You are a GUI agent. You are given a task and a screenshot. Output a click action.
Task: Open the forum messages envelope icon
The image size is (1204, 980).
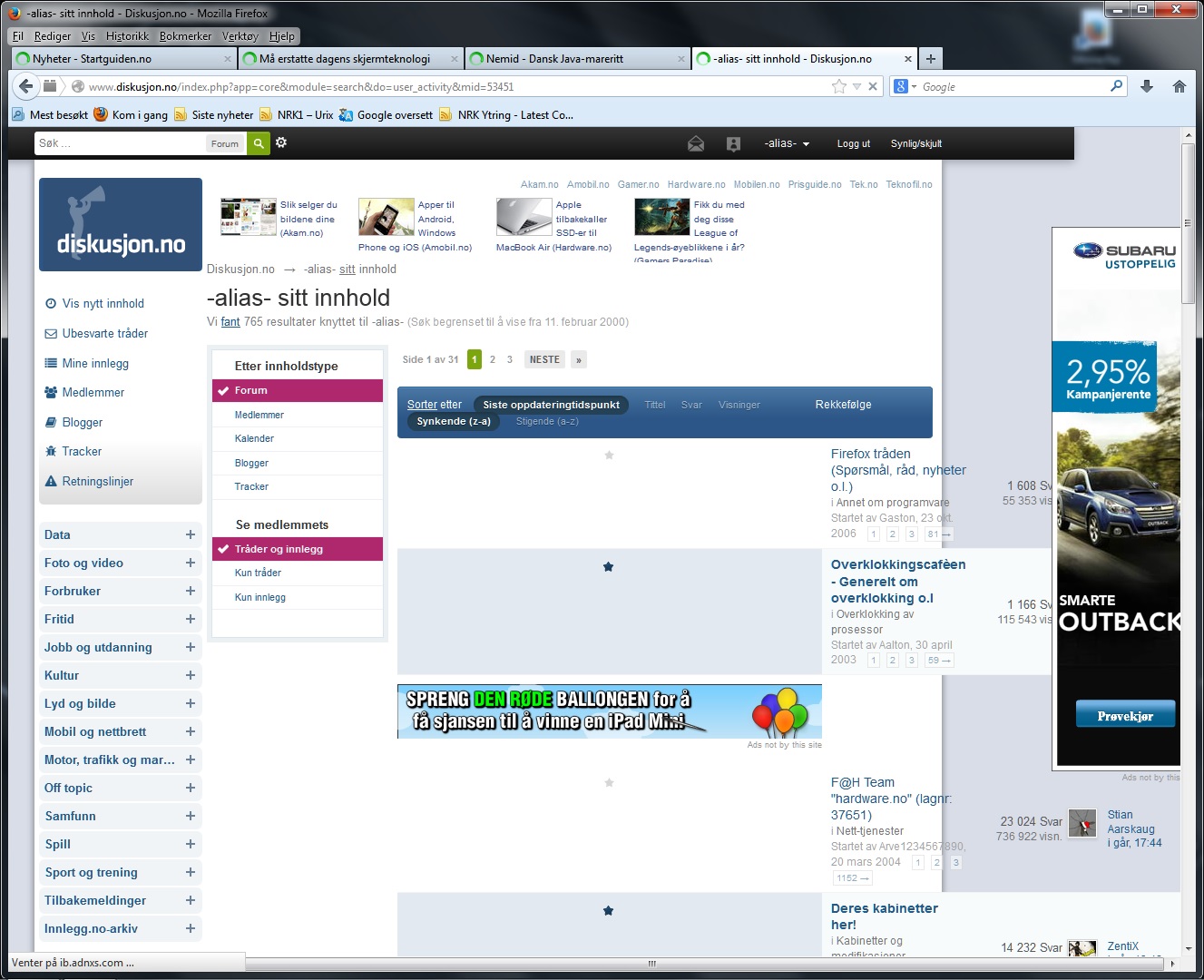[x=696, y=143]
